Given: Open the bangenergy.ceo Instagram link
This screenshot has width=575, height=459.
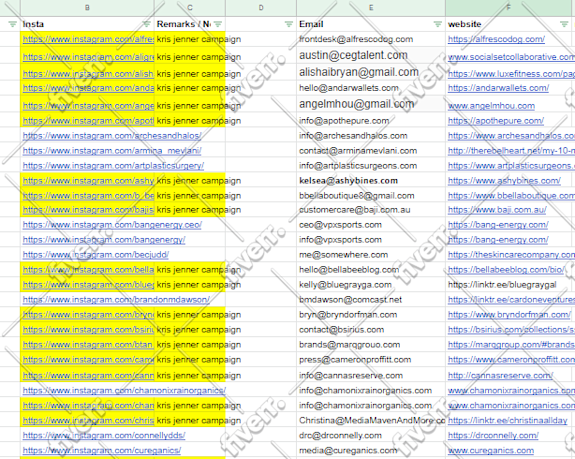Looking at the screenshot, I should pyautogui.click(x=112, y=225).
